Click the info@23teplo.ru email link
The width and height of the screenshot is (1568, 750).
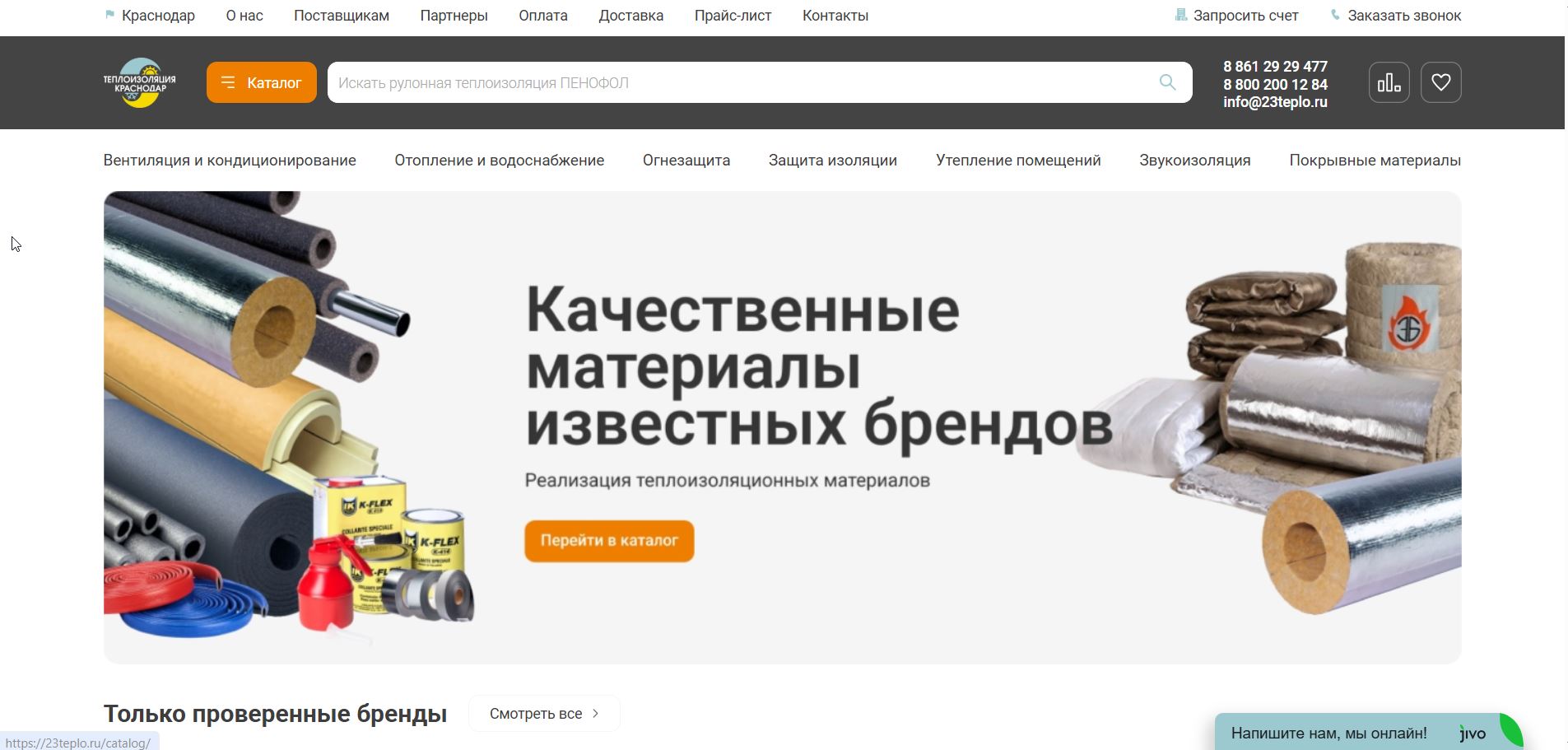point(1275,102)
